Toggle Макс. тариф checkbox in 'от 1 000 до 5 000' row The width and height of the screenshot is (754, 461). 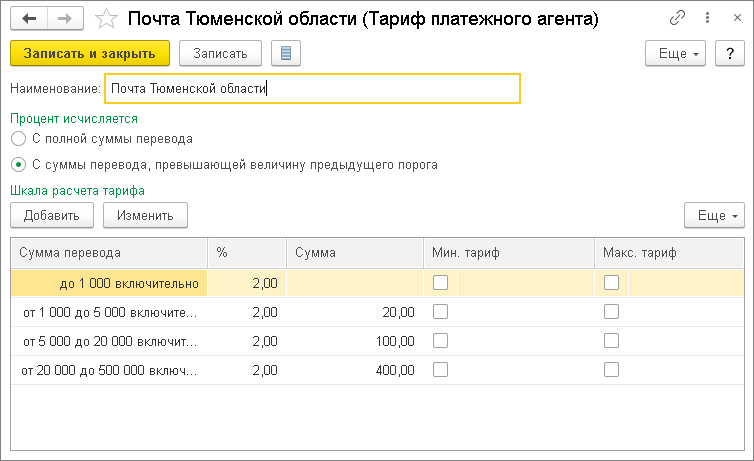click(611, 312)
